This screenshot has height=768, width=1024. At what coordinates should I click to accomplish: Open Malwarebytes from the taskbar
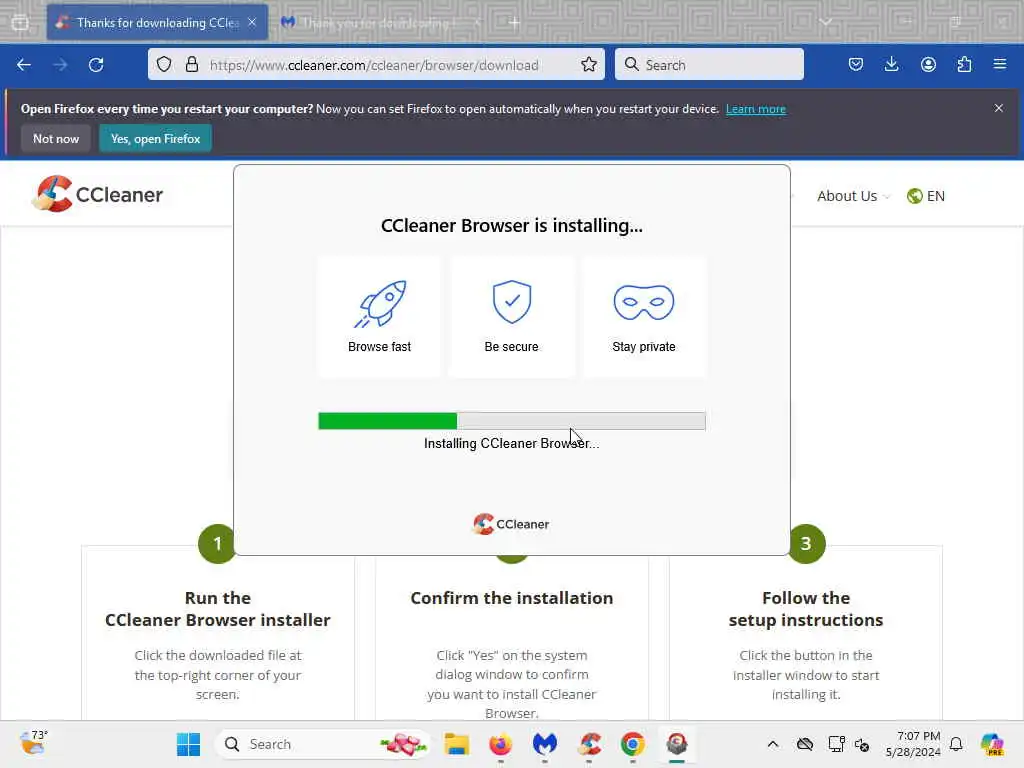coord(545,744)
